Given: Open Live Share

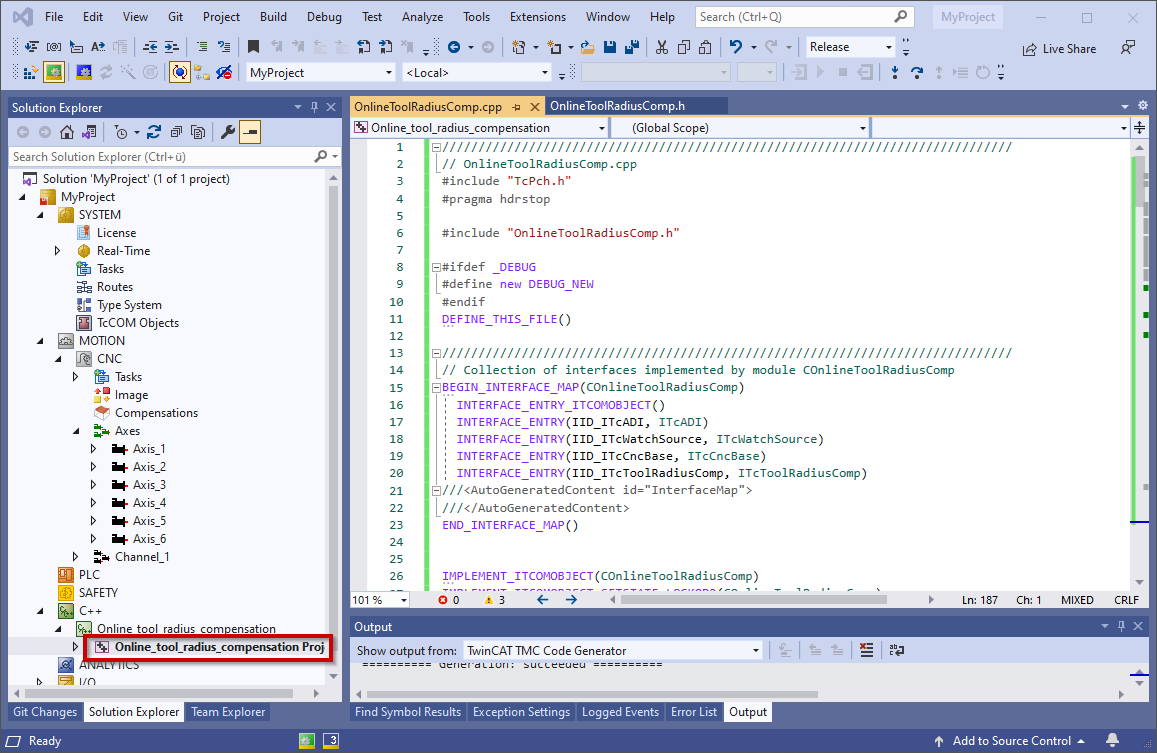Looking at the screenshot, I should point(1060,48).
